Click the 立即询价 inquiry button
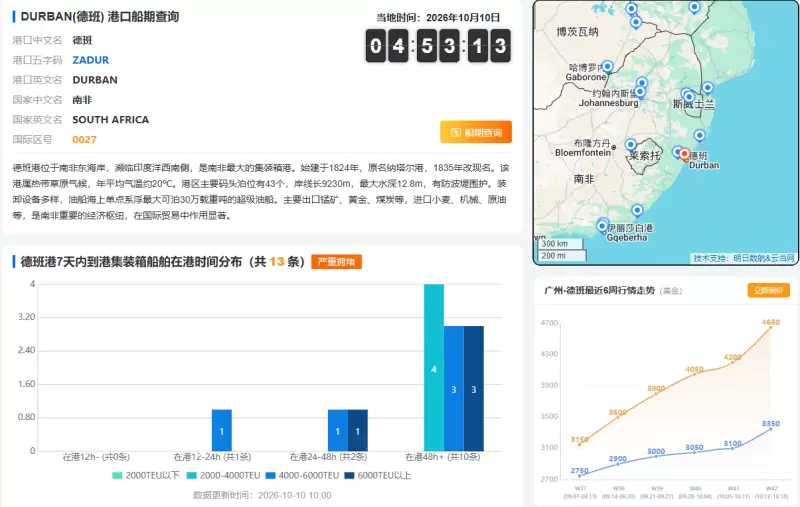 click(x=768, y=290)
